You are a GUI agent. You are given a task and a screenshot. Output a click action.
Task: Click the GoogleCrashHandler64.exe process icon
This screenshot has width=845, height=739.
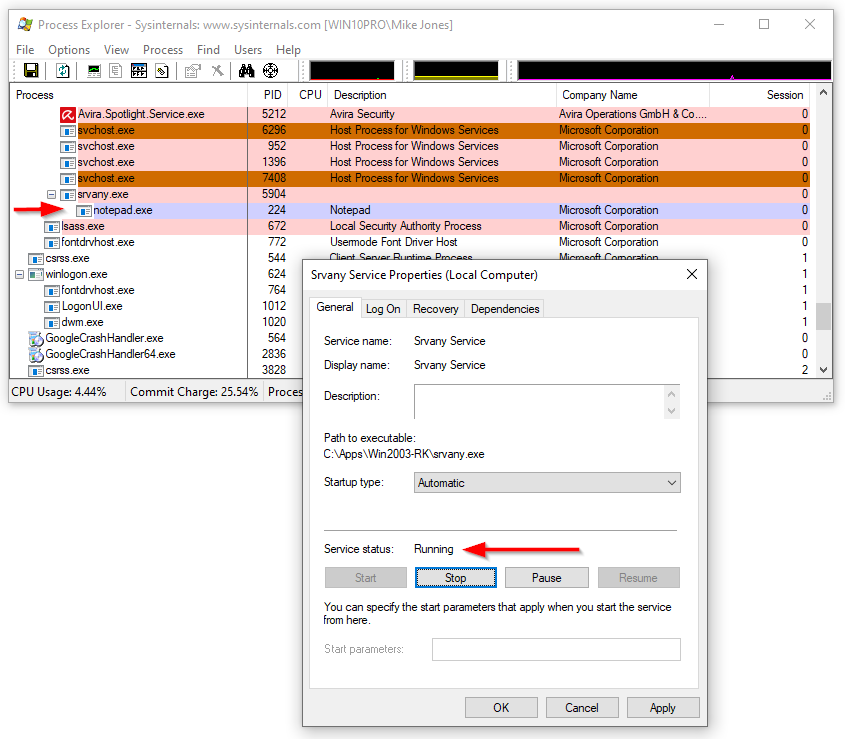click(x=37, y=354)
